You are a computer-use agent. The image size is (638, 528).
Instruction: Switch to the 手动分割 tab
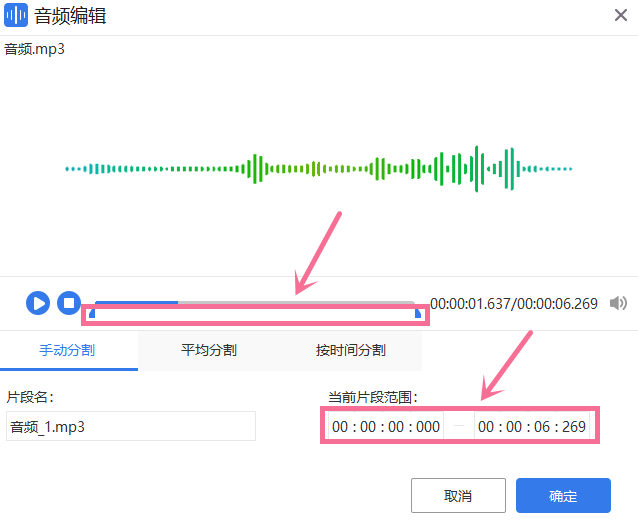[x=68, y=350]
